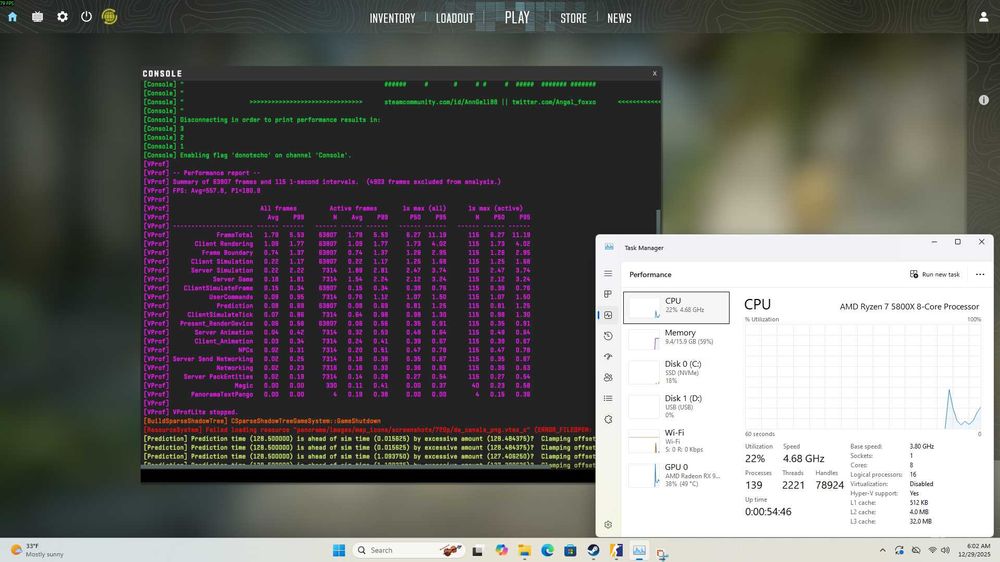Open INVENTORY tab in game menu
The width and height of the screenshot is (1000, 562).
392,18
